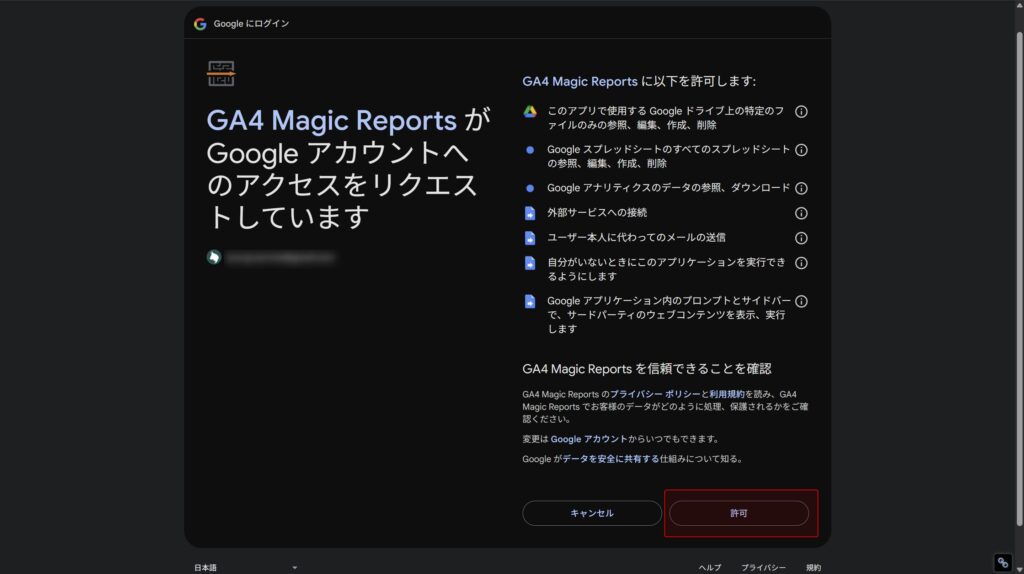Click GA4 Magic Reports link in large heading
1024x574 pixels.
[x=331, y=121]
